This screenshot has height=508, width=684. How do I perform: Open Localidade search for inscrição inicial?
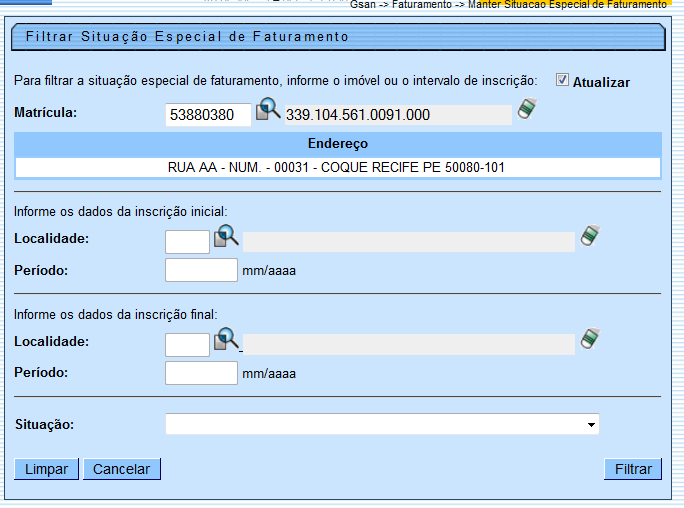coord(227,238)
